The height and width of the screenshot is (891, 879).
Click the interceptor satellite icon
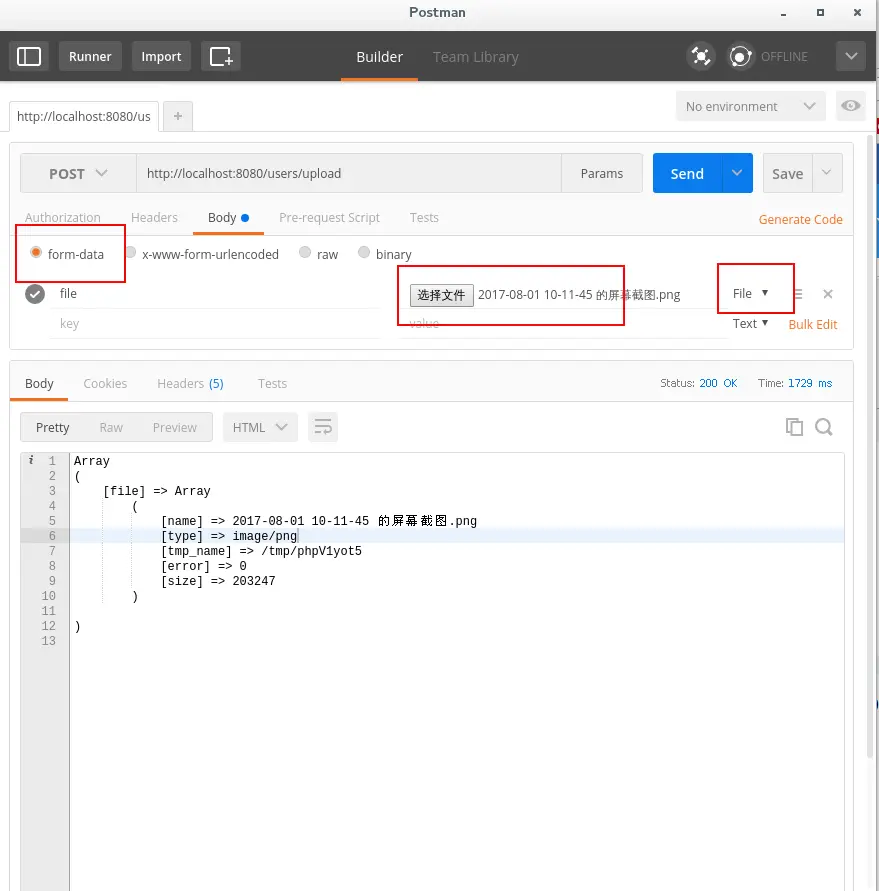point(701,56)
